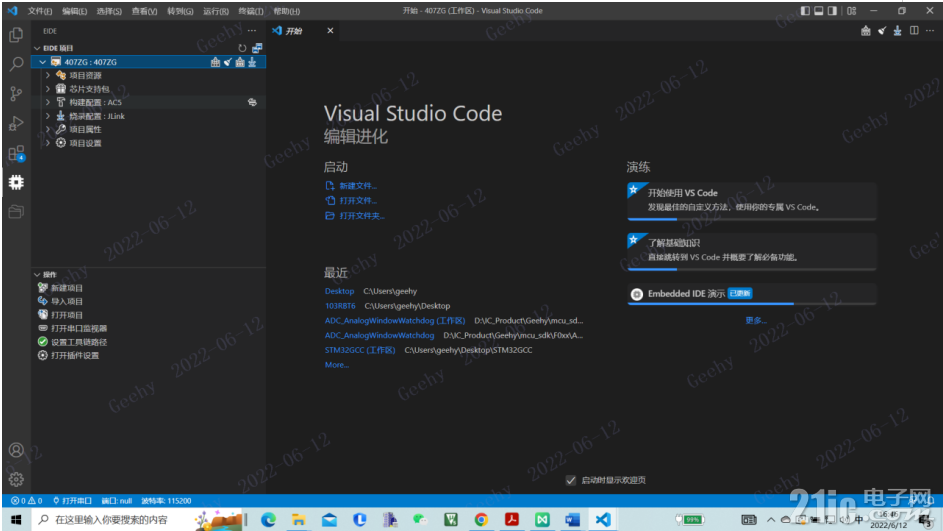Open the Explorer view in activity bar
943x531 pixels.
point(16,35)
